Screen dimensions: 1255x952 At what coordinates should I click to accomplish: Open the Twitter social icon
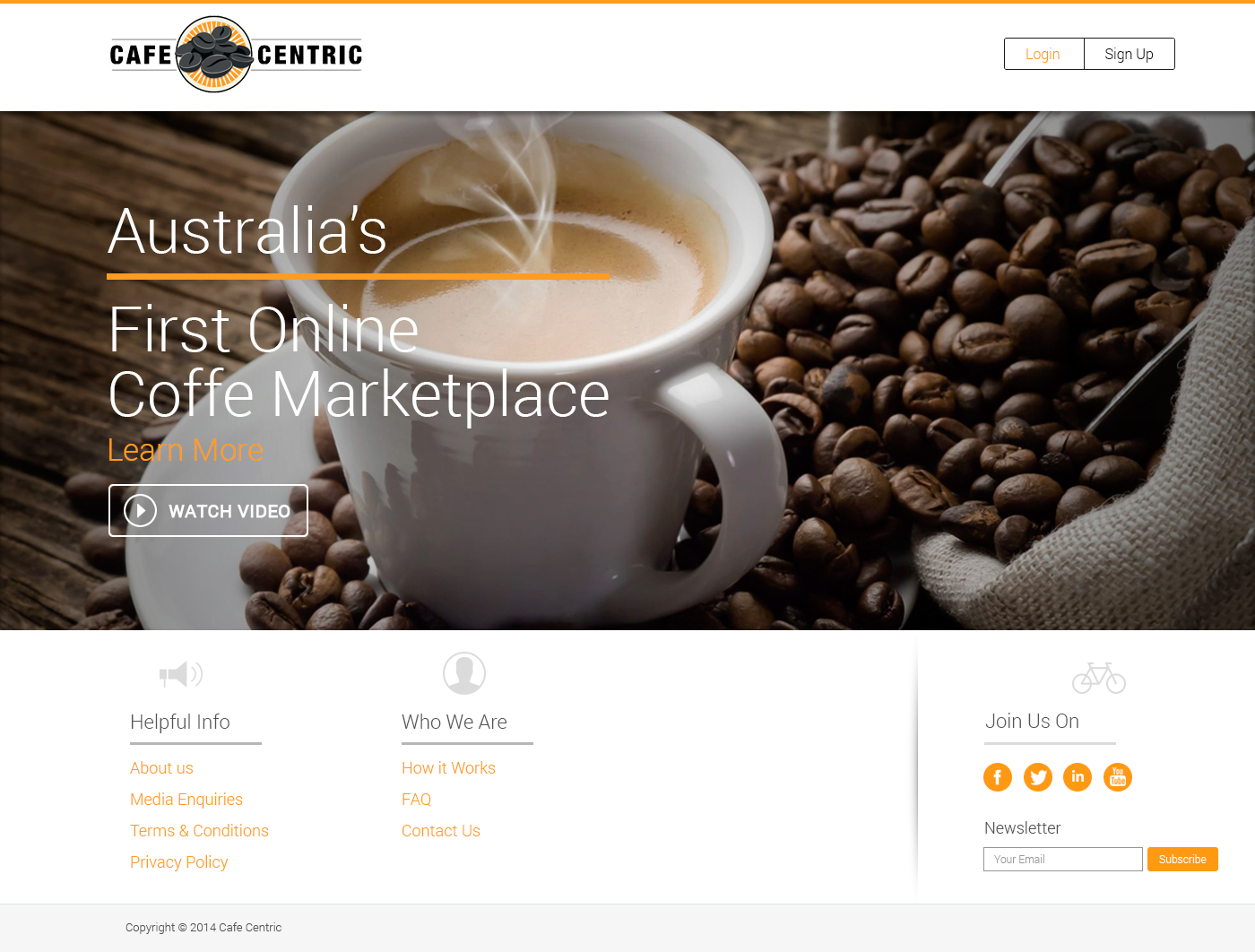coord(1038,777)
